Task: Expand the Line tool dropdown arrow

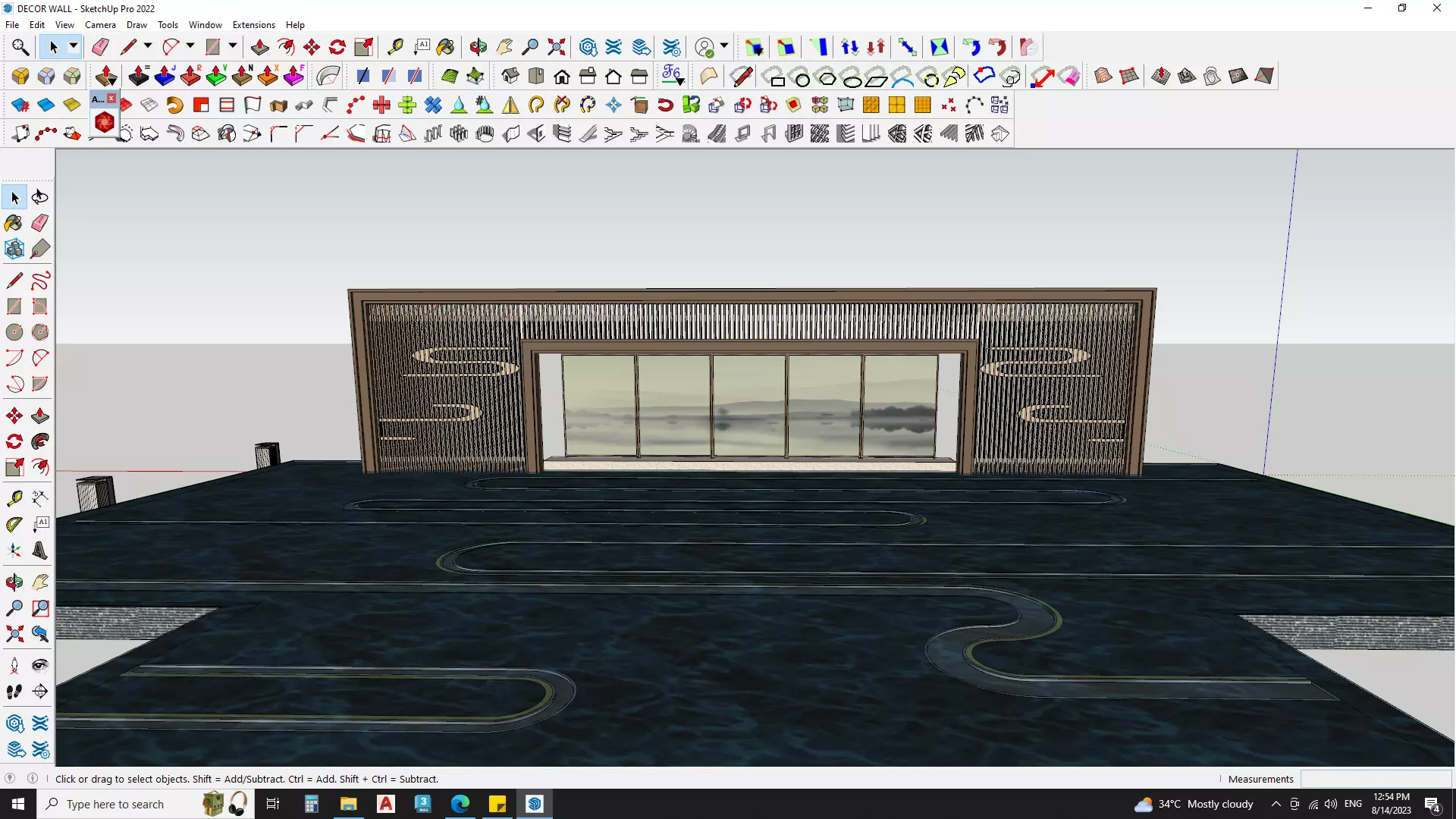Action: click(x=148, y=47)
